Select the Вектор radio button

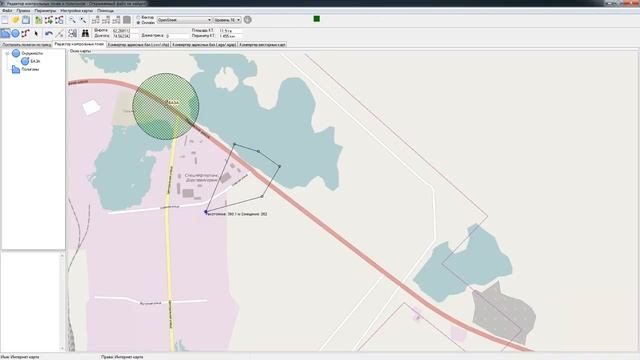138,18
